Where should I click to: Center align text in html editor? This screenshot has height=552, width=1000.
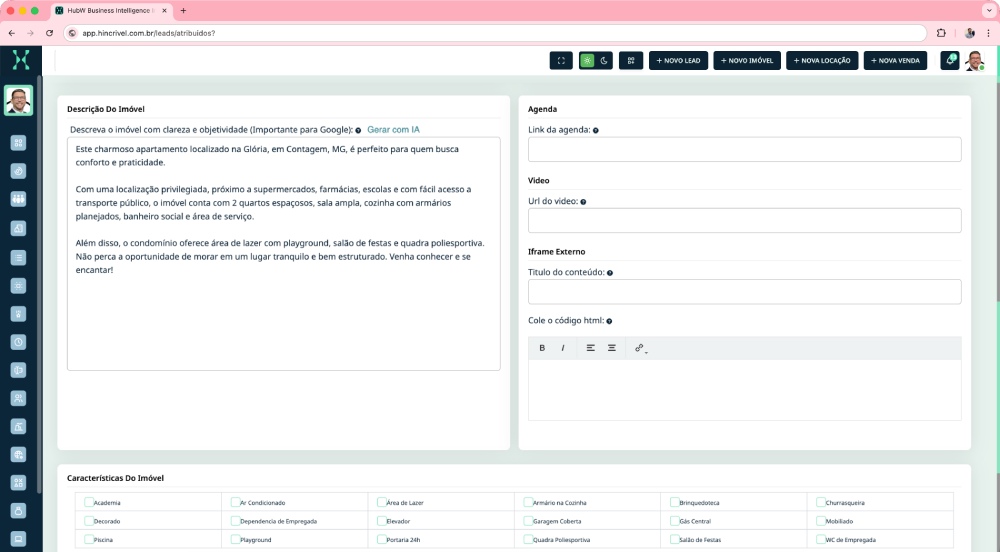pos(612,348)
